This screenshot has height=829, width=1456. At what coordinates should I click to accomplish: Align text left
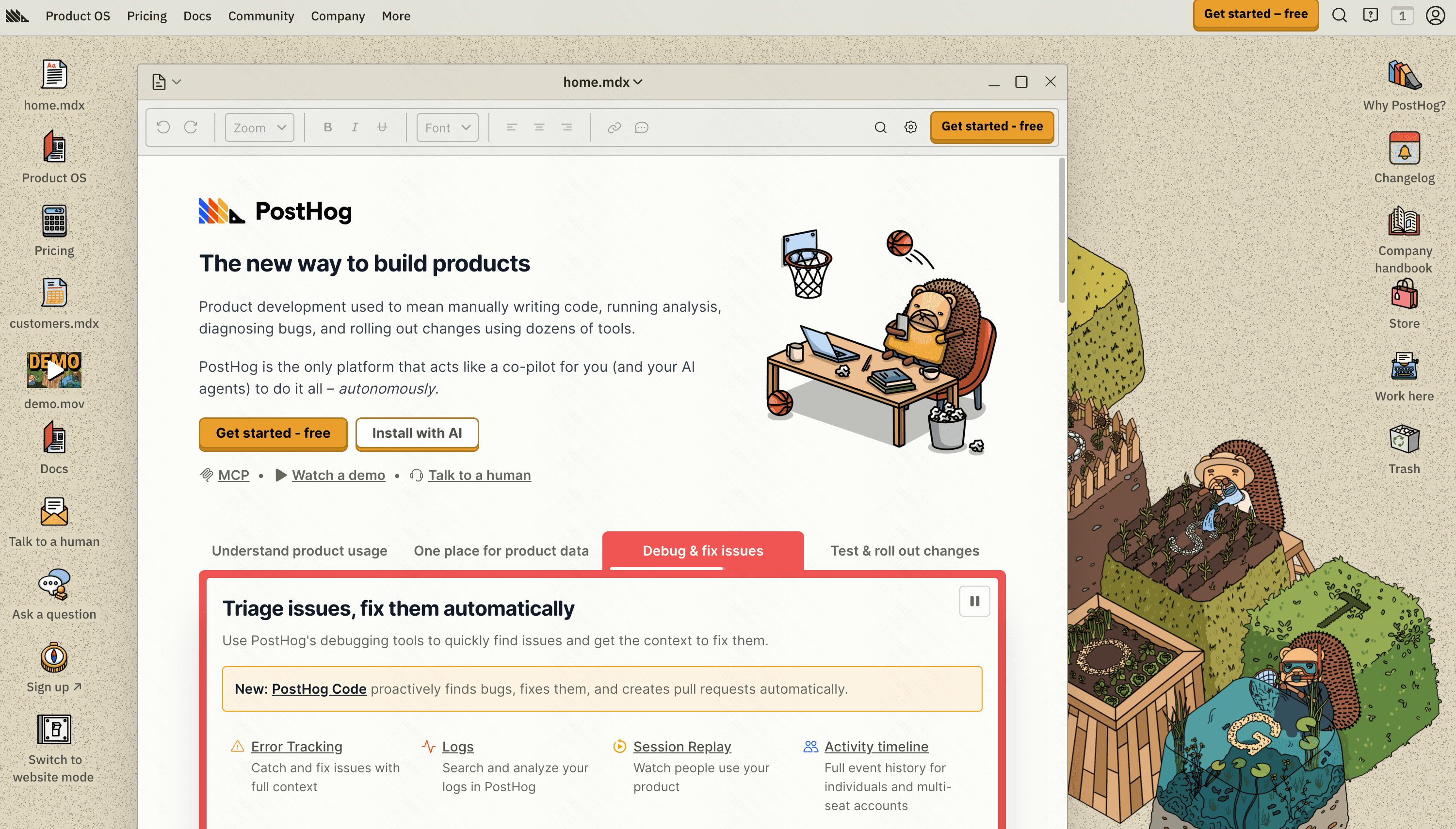(512, 127)
